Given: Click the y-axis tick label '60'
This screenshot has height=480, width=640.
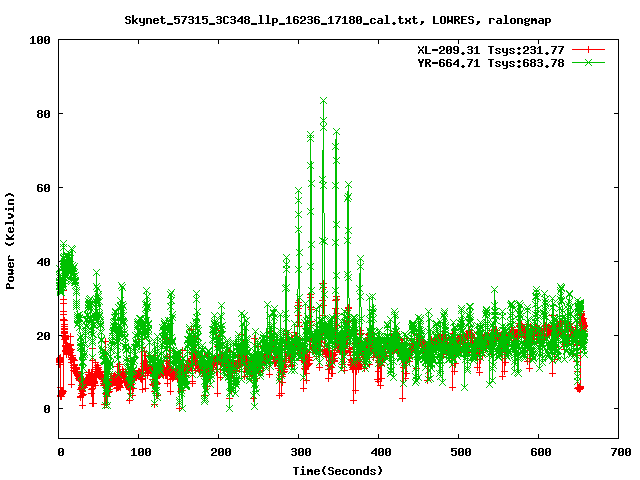Looking at the screenshot, I should tap(44, 188).
